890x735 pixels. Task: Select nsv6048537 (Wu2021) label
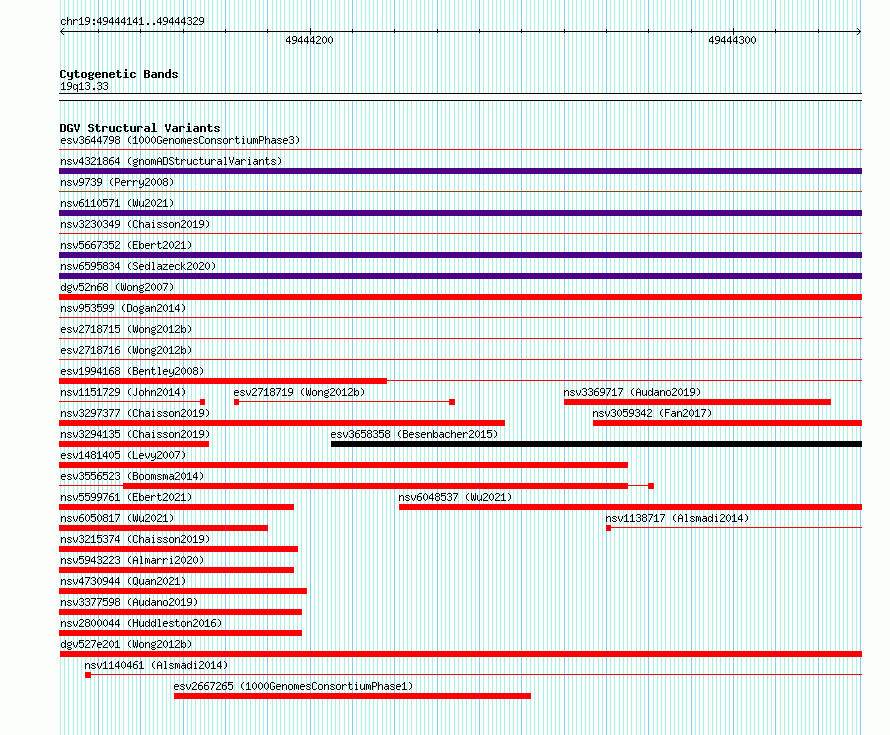point(455,497)
